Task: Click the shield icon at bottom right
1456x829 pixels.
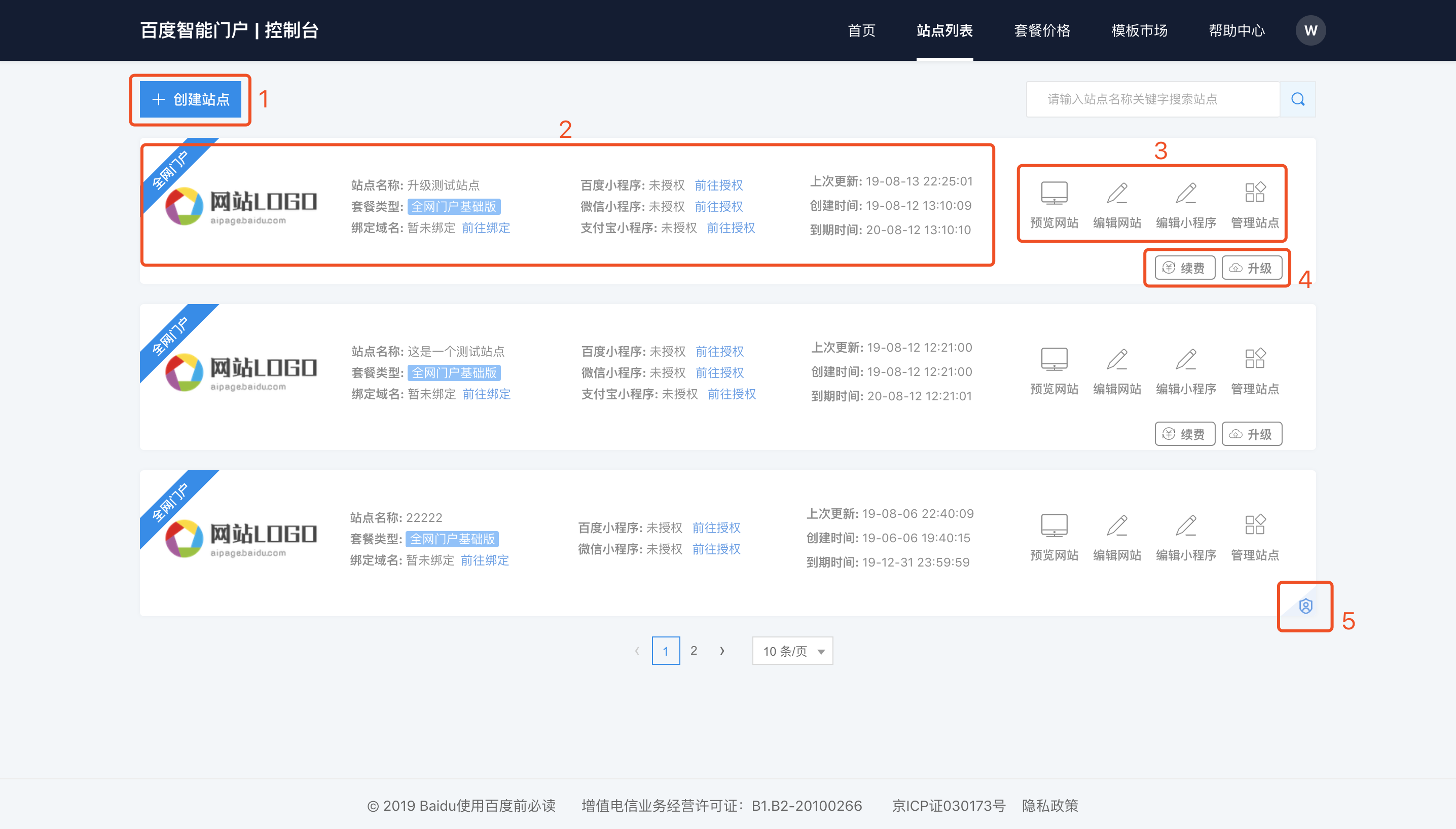Action: (1305, 607)
